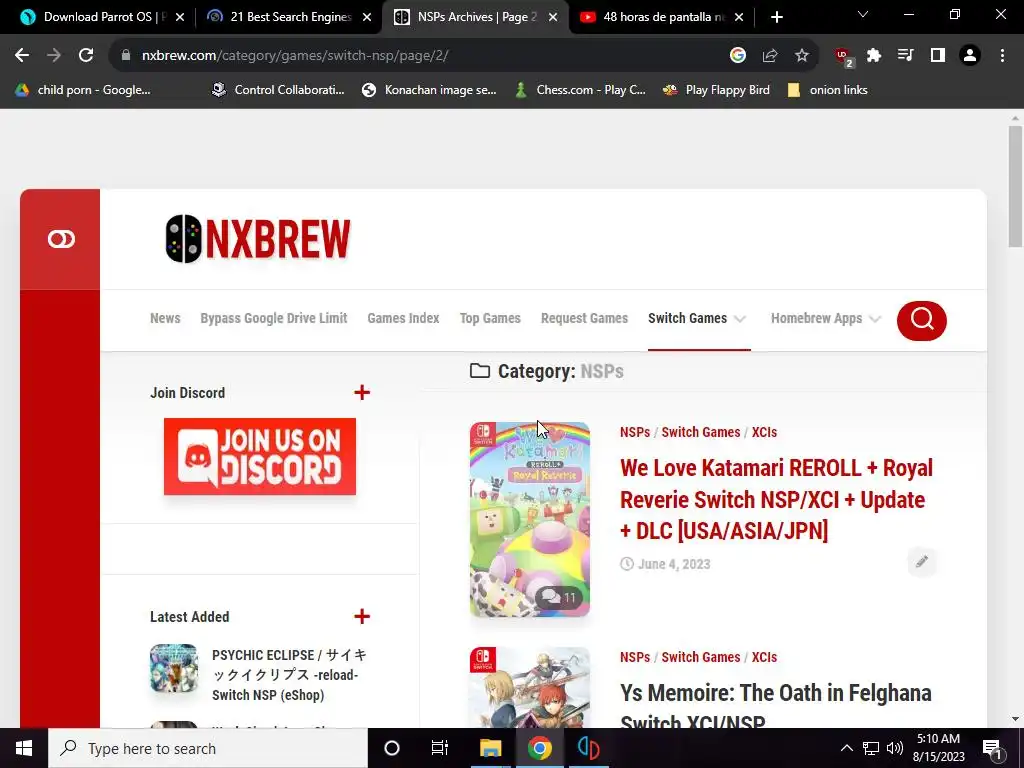Screen dimensions: 1024x768
Task: Open the uBlock Origin extension icon
Action: click(844, 57)
